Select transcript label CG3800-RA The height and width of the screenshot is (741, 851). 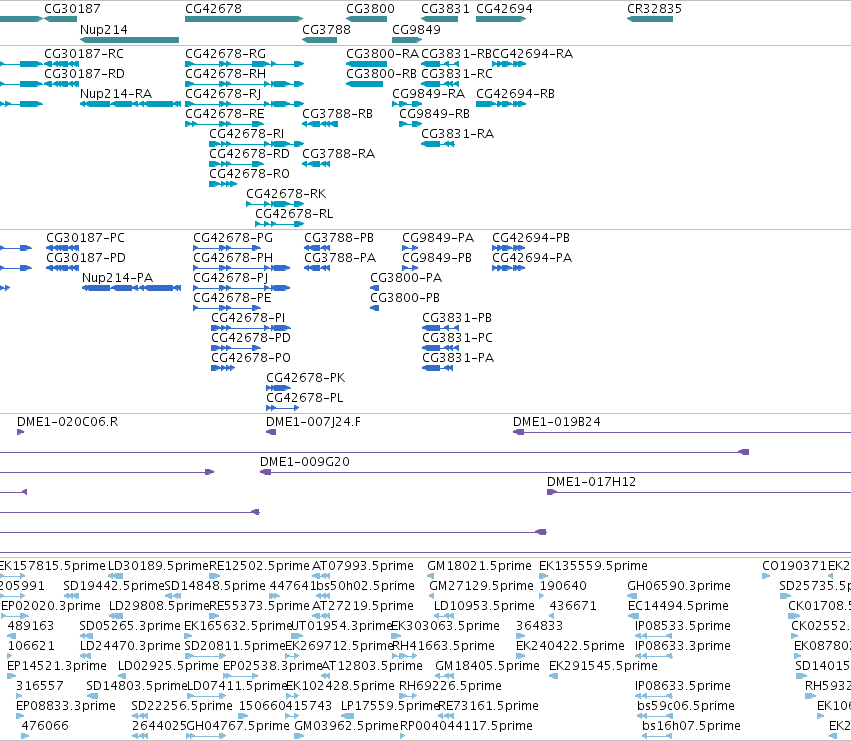tap(383, 54)
